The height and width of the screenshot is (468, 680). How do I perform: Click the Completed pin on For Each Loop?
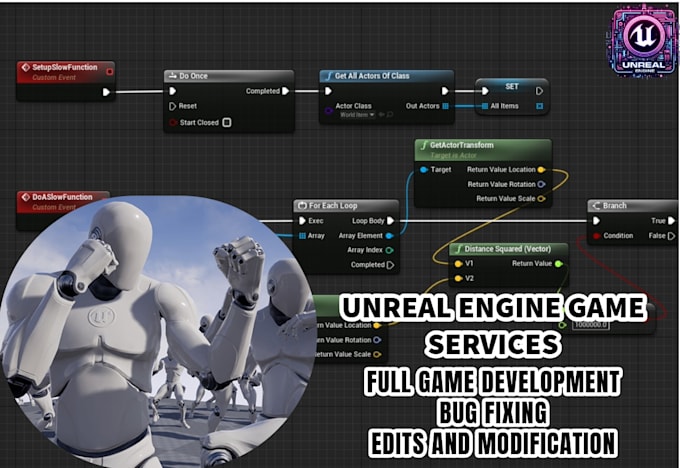(x=390, y=265)
